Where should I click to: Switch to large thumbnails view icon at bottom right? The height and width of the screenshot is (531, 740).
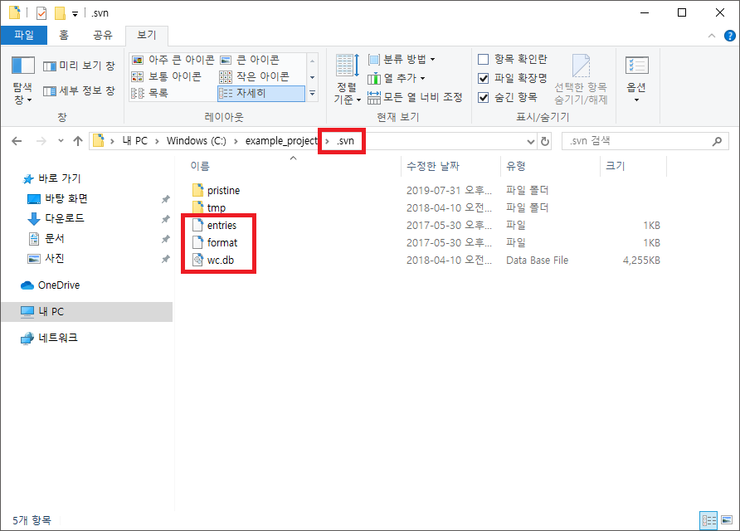pos(726,520)
